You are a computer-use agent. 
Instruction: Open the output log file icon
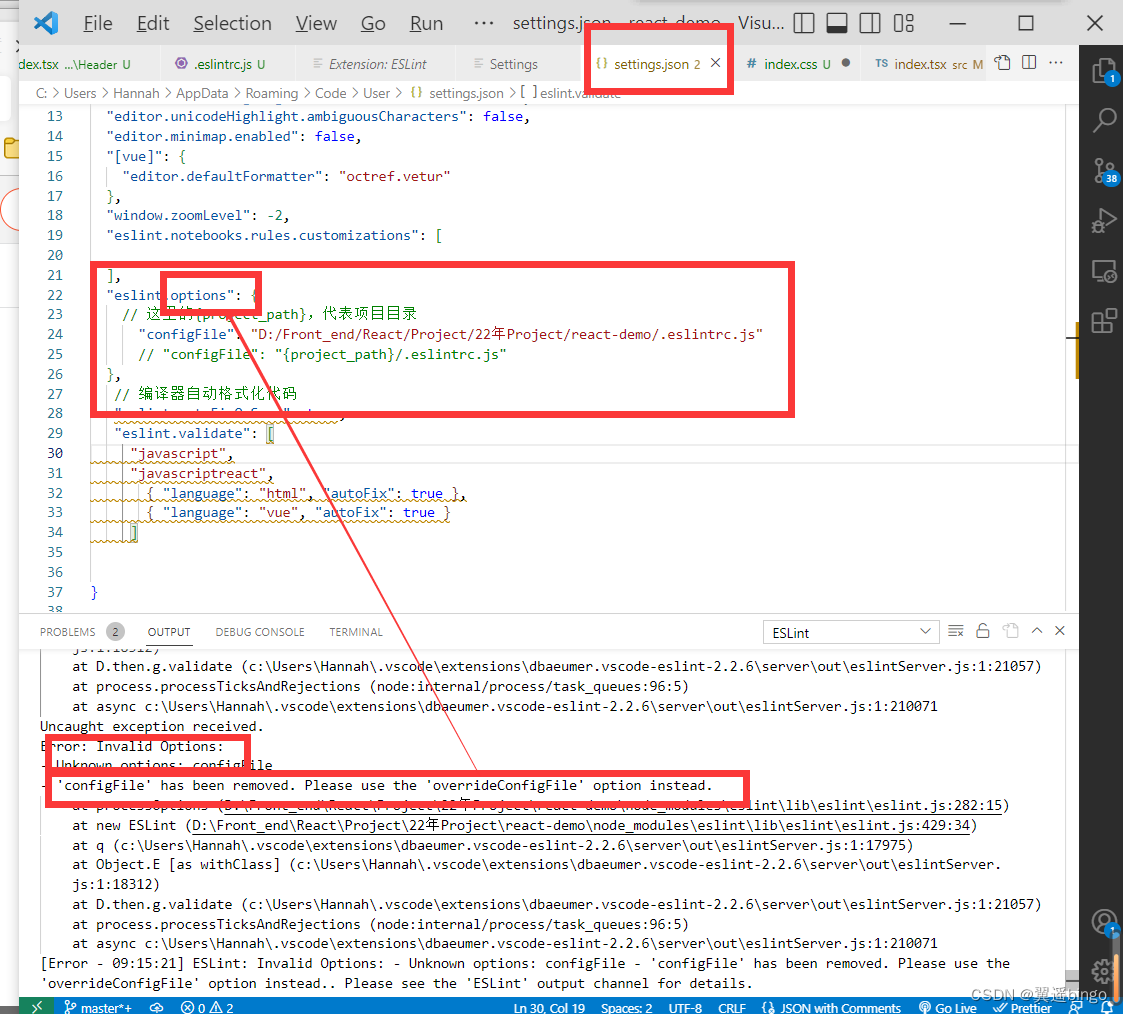pyautogui.click(x=1011, y=631)
